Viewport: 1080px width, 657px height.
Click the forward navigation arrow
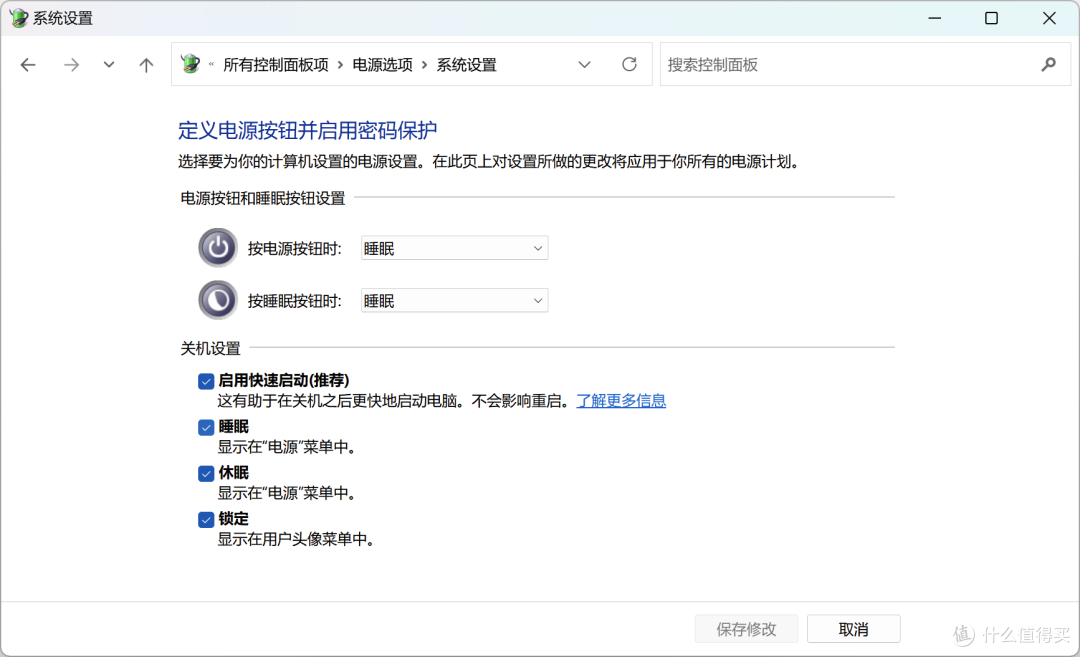click(x=71, y=65)
